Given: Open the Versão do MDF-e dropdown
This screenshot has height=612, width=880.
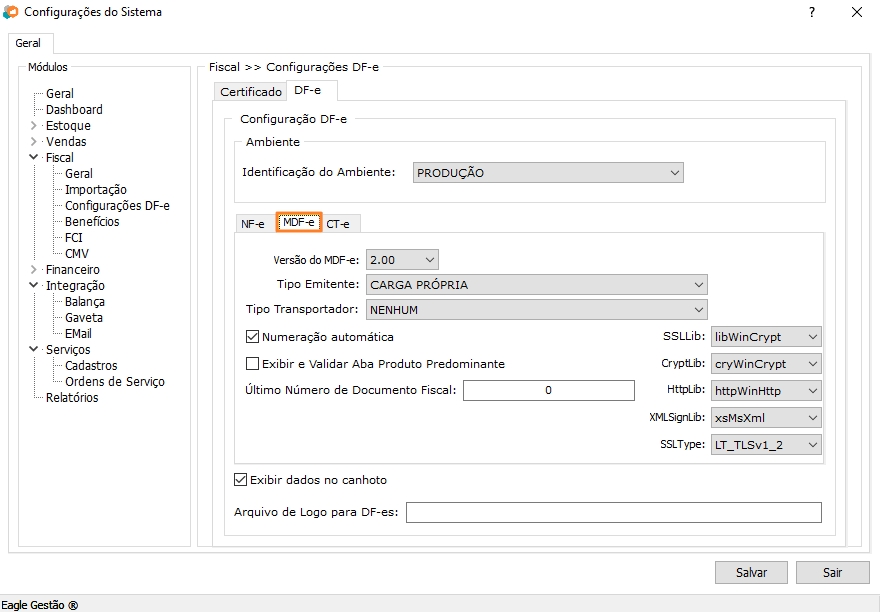Looking at the screenshot, I should pyautogui.click(x=402, y=260).
